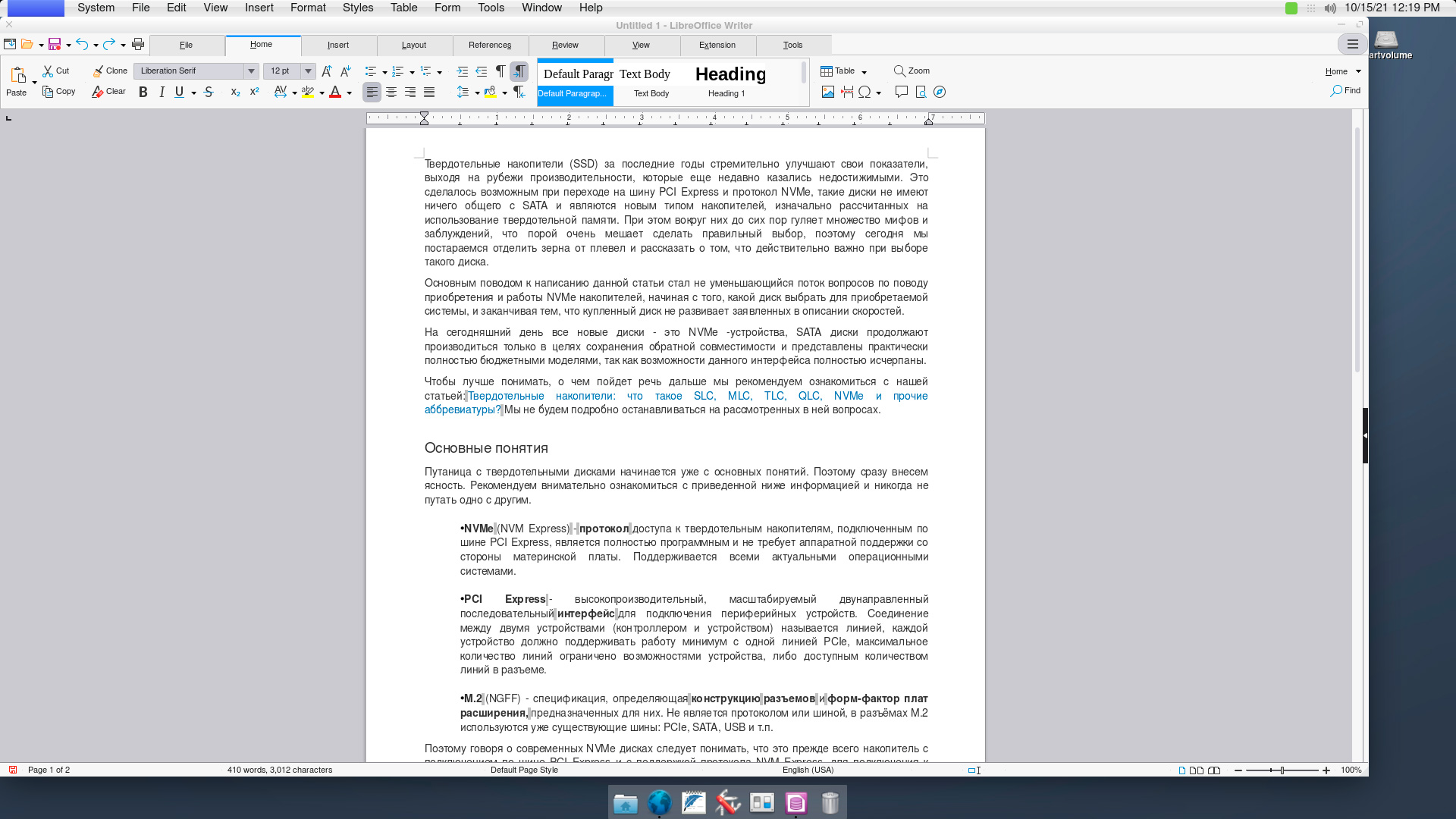Open the web browser in the dock
The image size is (1456, 819).
(659, 802)
